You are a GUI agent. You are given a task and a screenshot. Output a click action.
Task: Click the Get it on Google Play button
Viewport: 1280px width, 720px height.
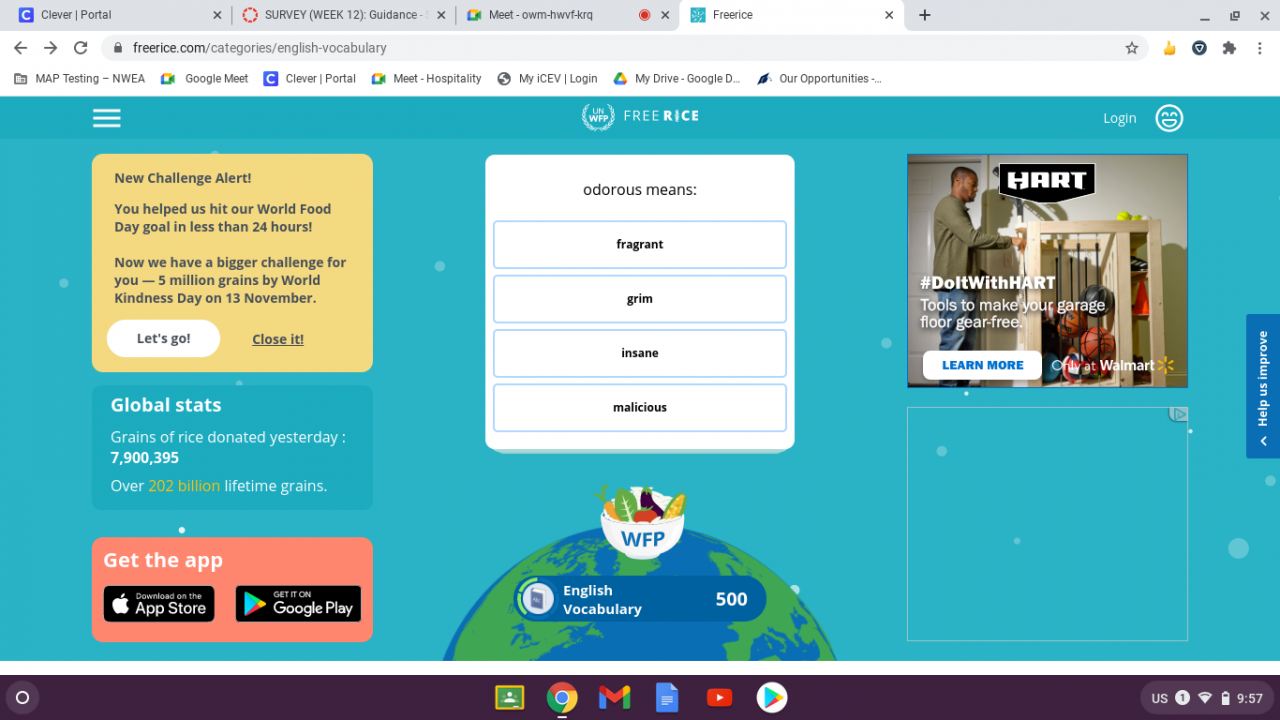298,604
